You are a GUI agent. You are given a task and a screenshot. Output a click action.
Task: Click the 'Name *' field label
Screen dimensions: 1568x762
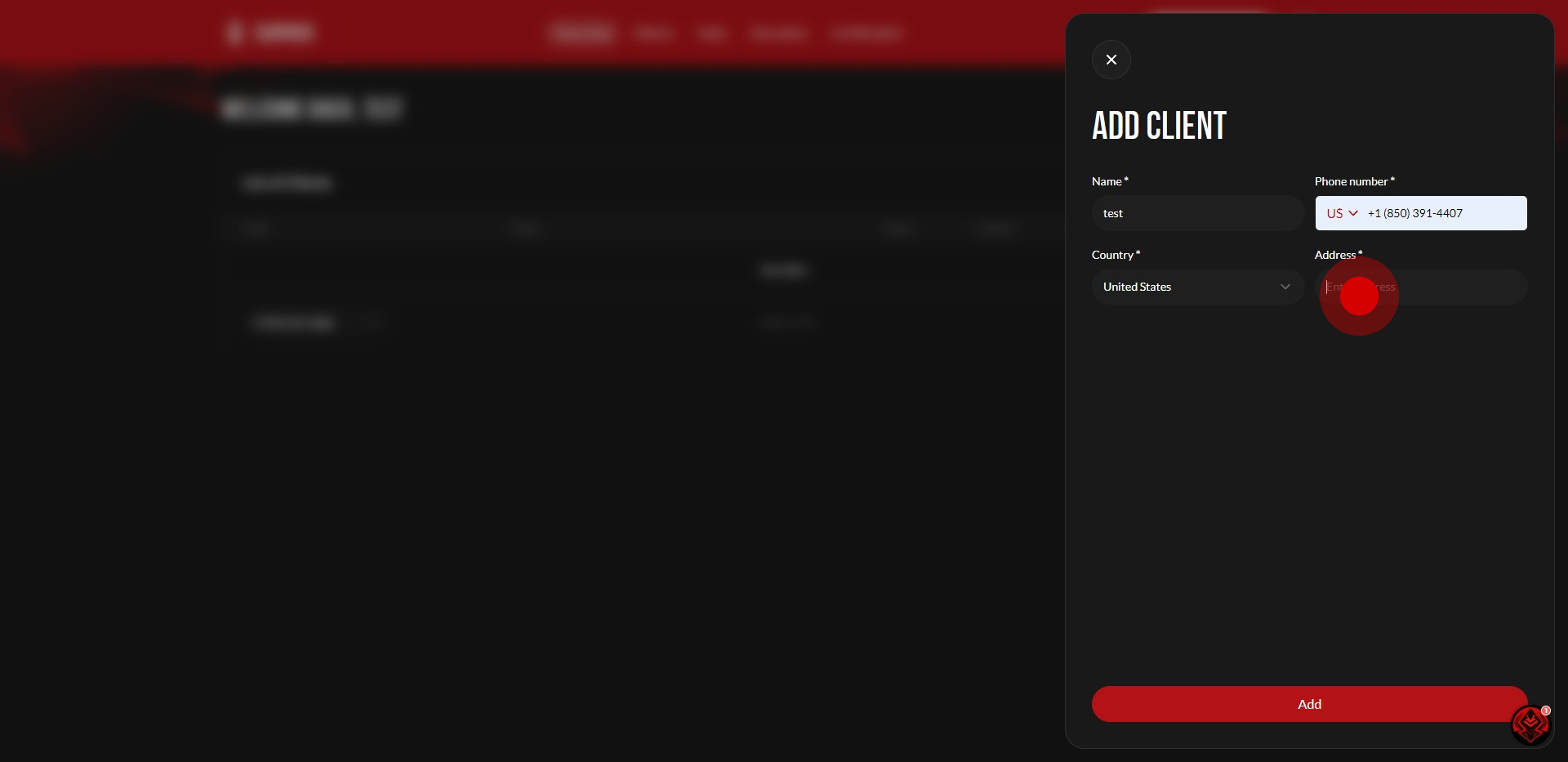coord(1109,181)
